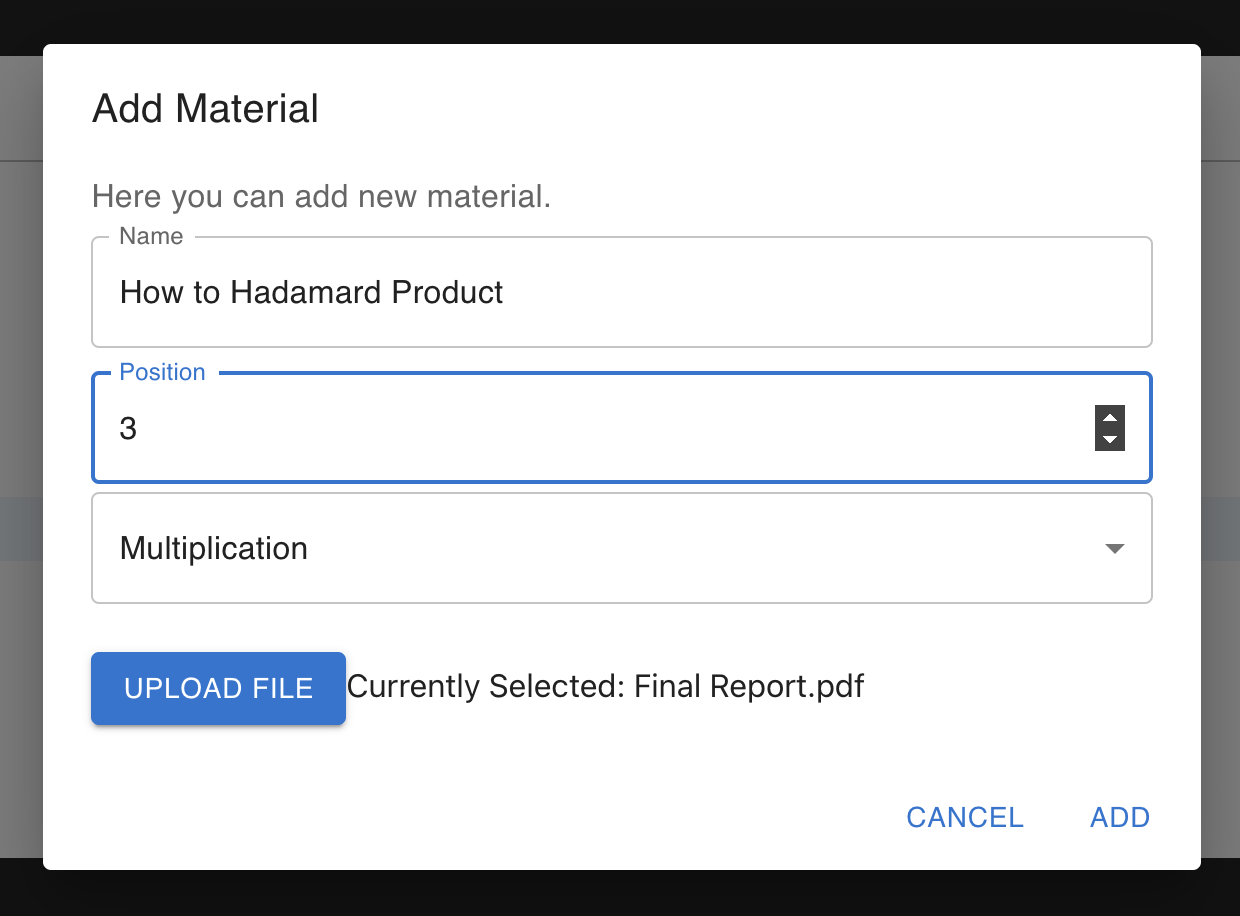
Task: Increase Position with the up stepper arrow
Action: [1110, 418]
